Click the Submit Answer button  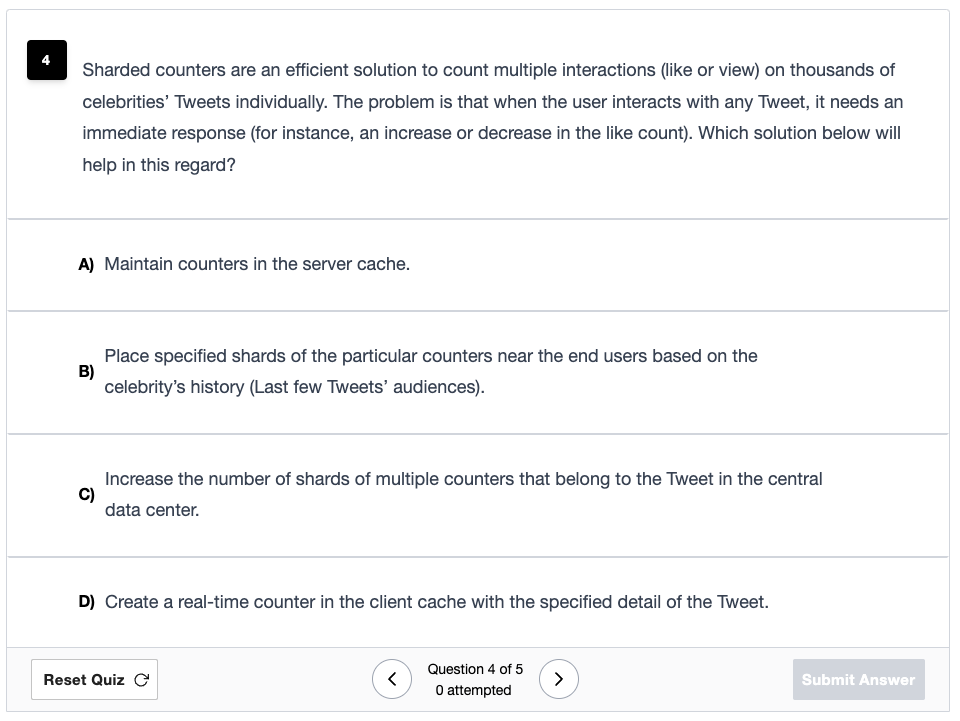[858, 679]
